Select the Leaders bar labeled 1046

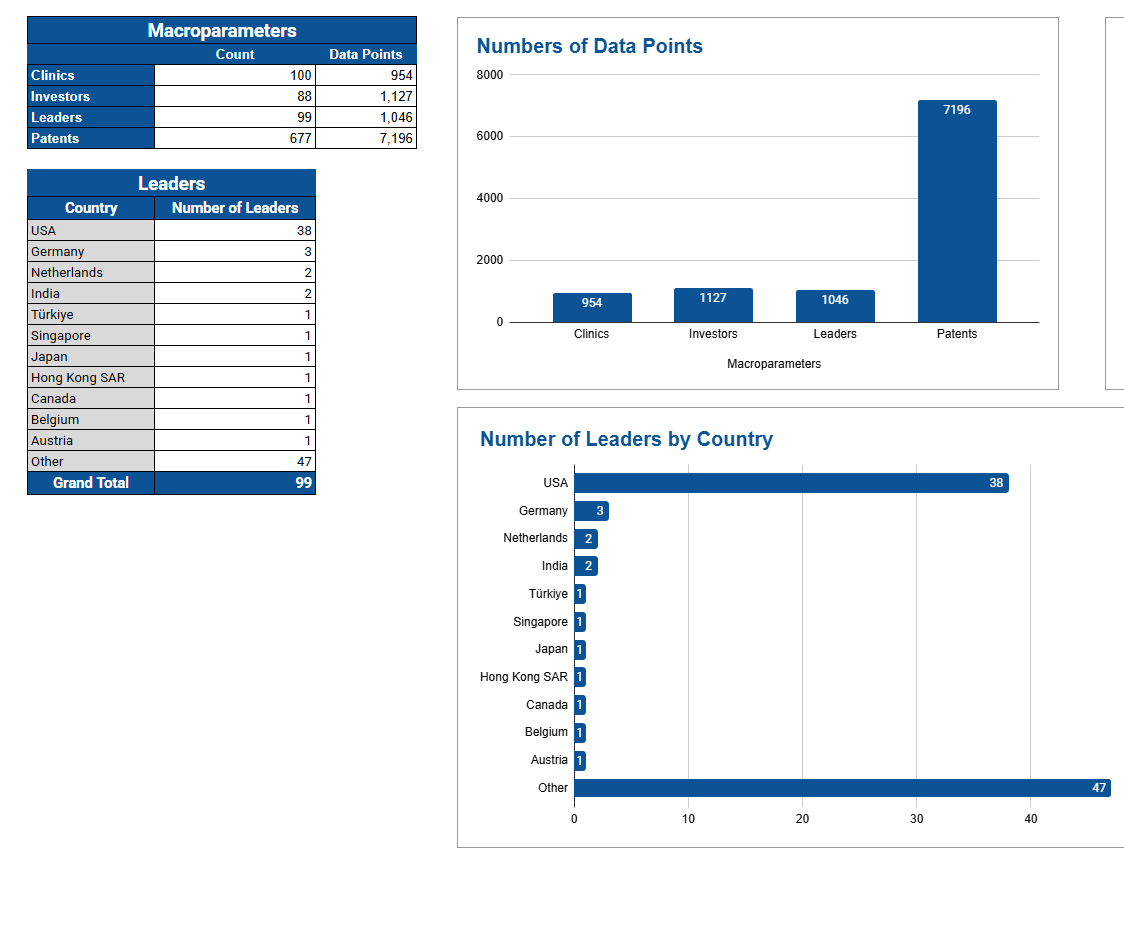click(835, 306)
